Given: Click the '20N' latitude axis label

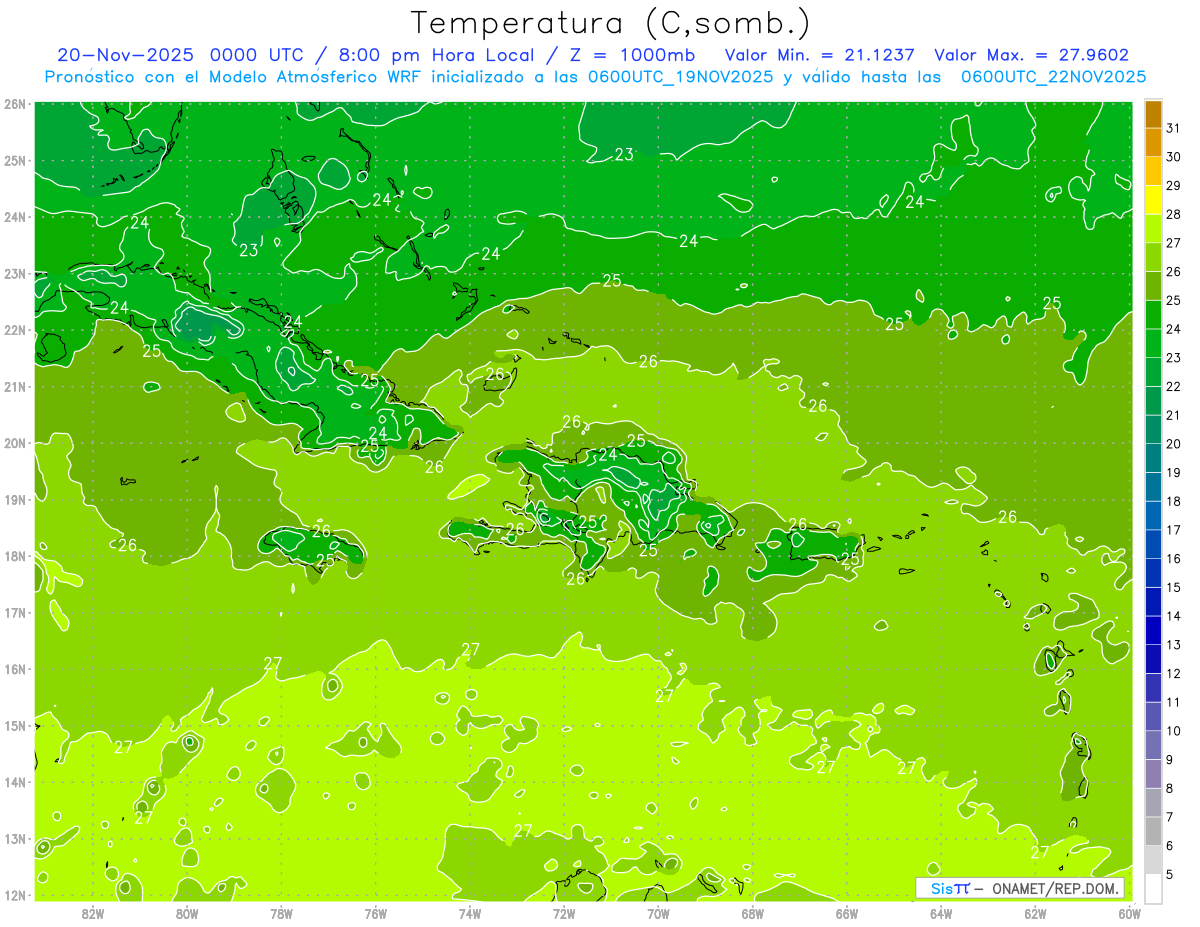Looking at the screenshot, I should point(14,442).
